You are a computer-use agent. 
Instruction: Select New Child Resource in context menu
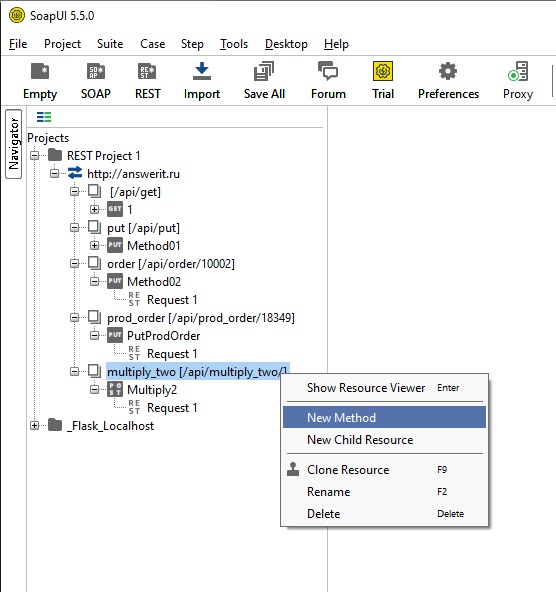384,439
